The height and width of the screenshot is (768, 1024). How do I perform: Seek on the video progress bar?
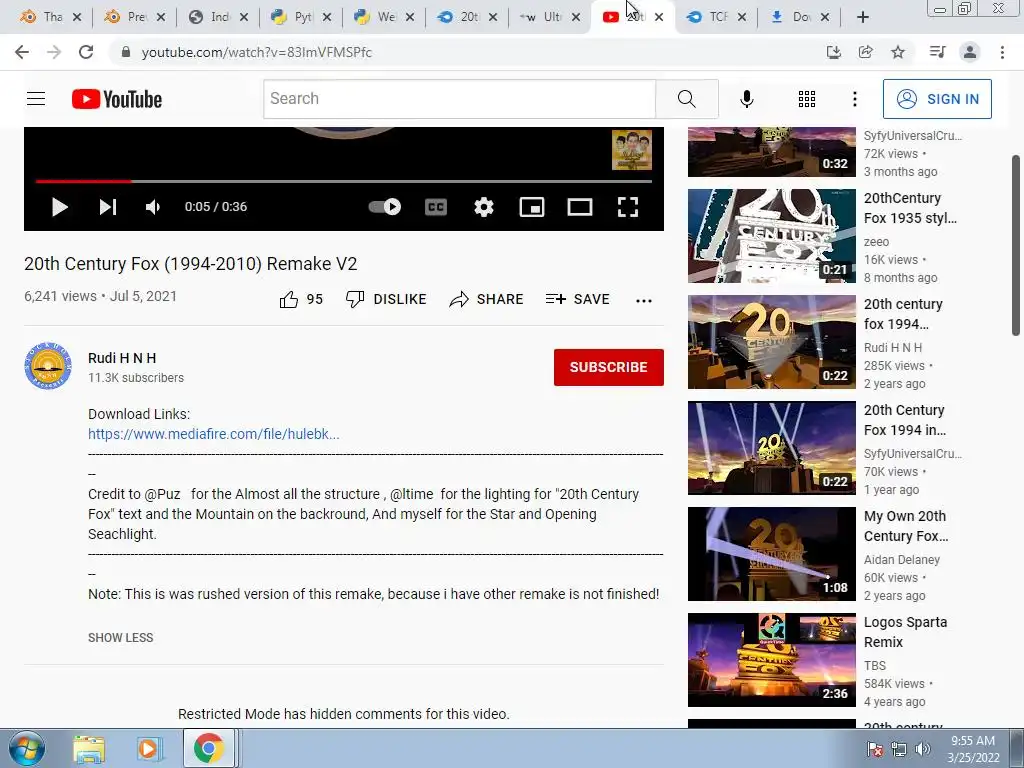(x=344, y=181)
